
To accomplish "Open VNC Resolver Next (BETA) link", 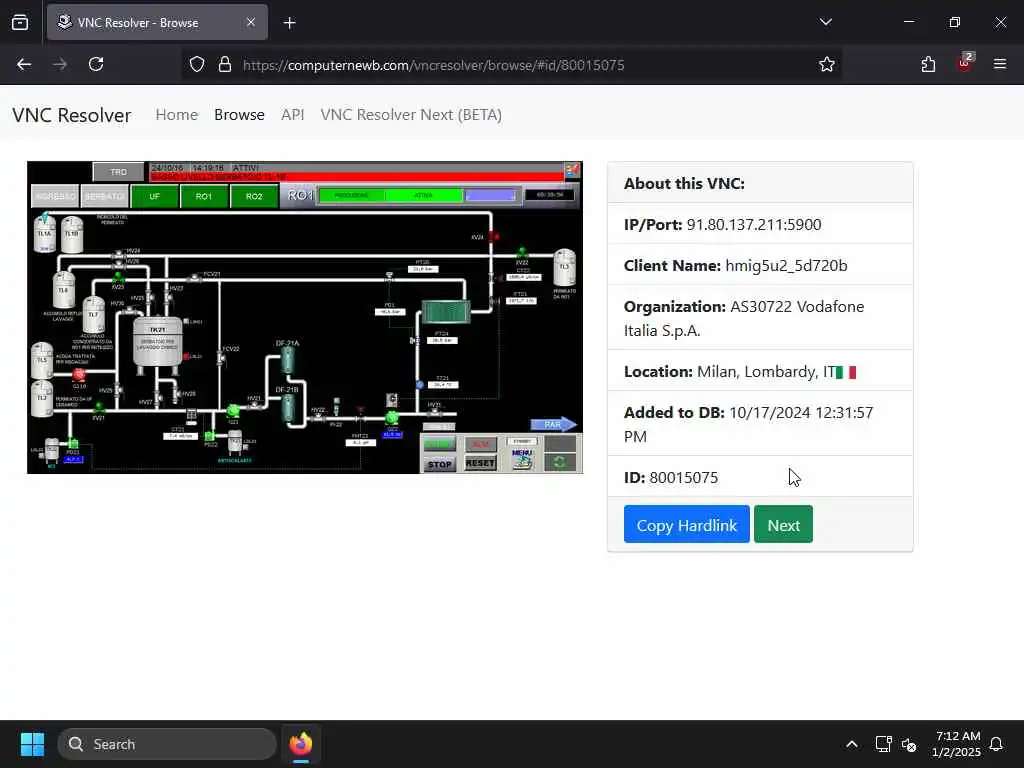I will (x=411, y=115).
